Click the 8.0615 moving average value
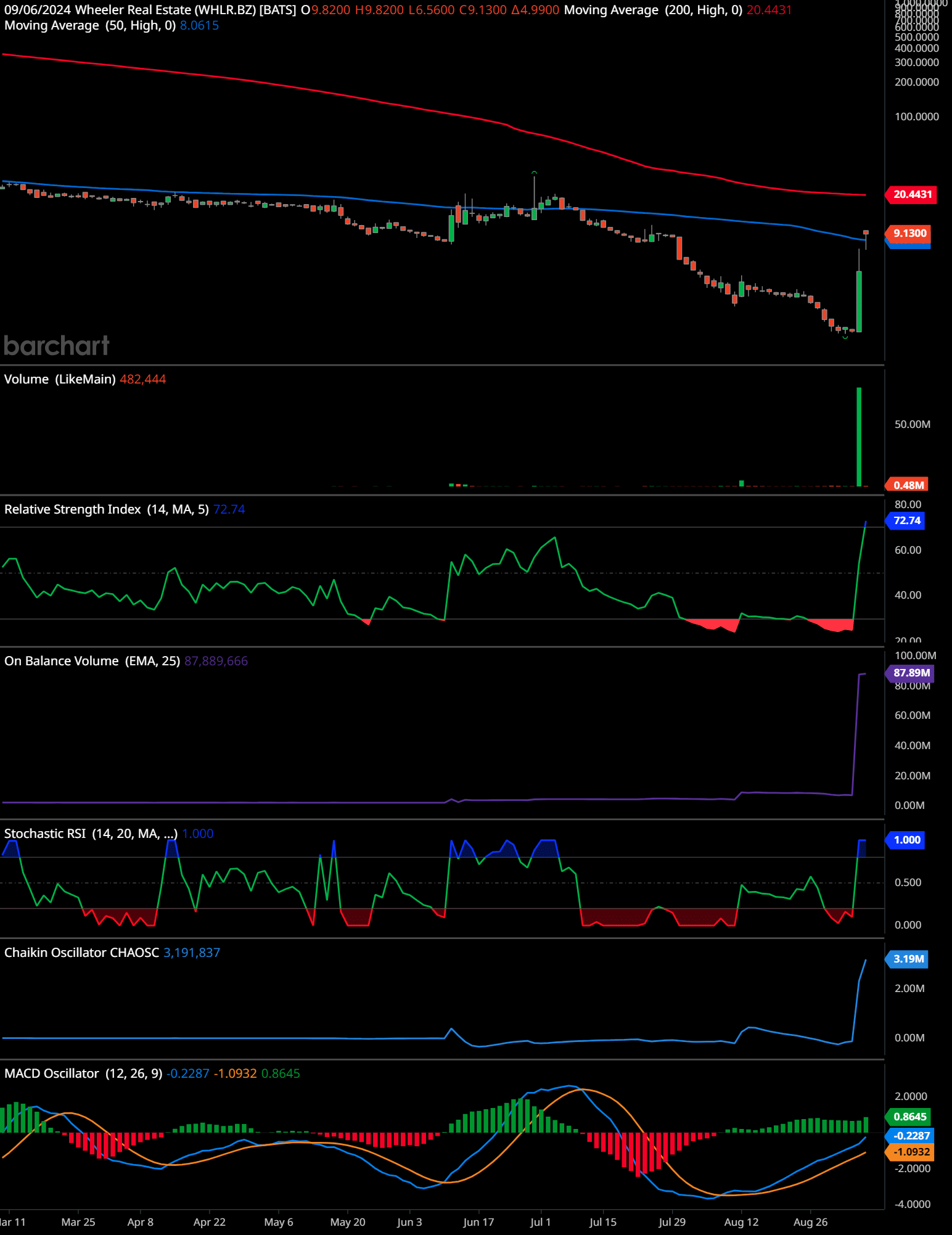 tap(199, 25)
